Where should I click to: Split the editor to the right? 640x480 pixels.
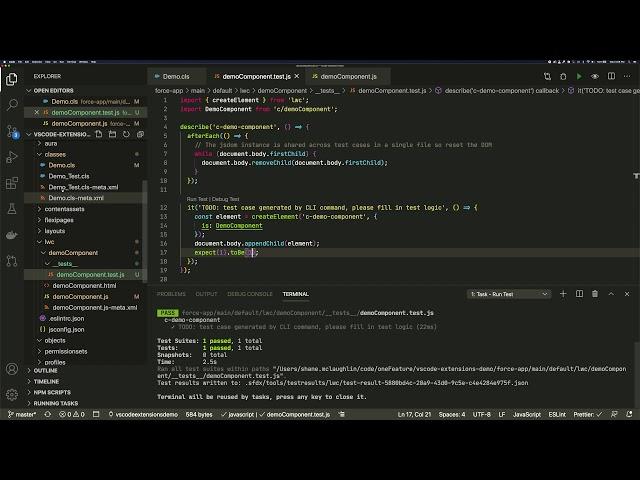point(611,76)
